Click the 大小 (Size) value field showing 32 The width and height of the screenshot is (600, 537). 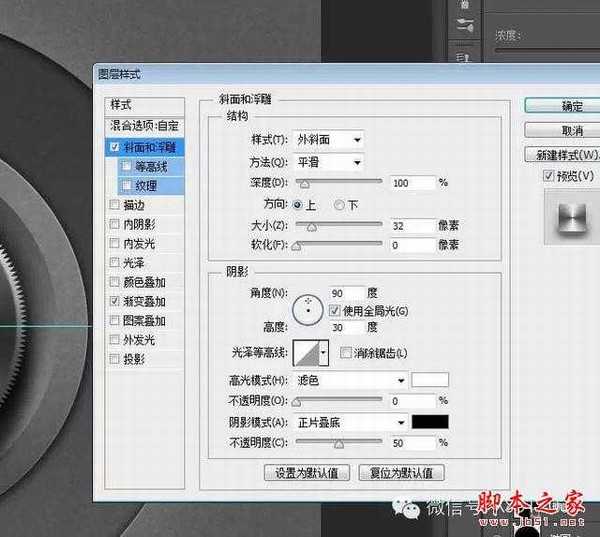tap(411, 226)
